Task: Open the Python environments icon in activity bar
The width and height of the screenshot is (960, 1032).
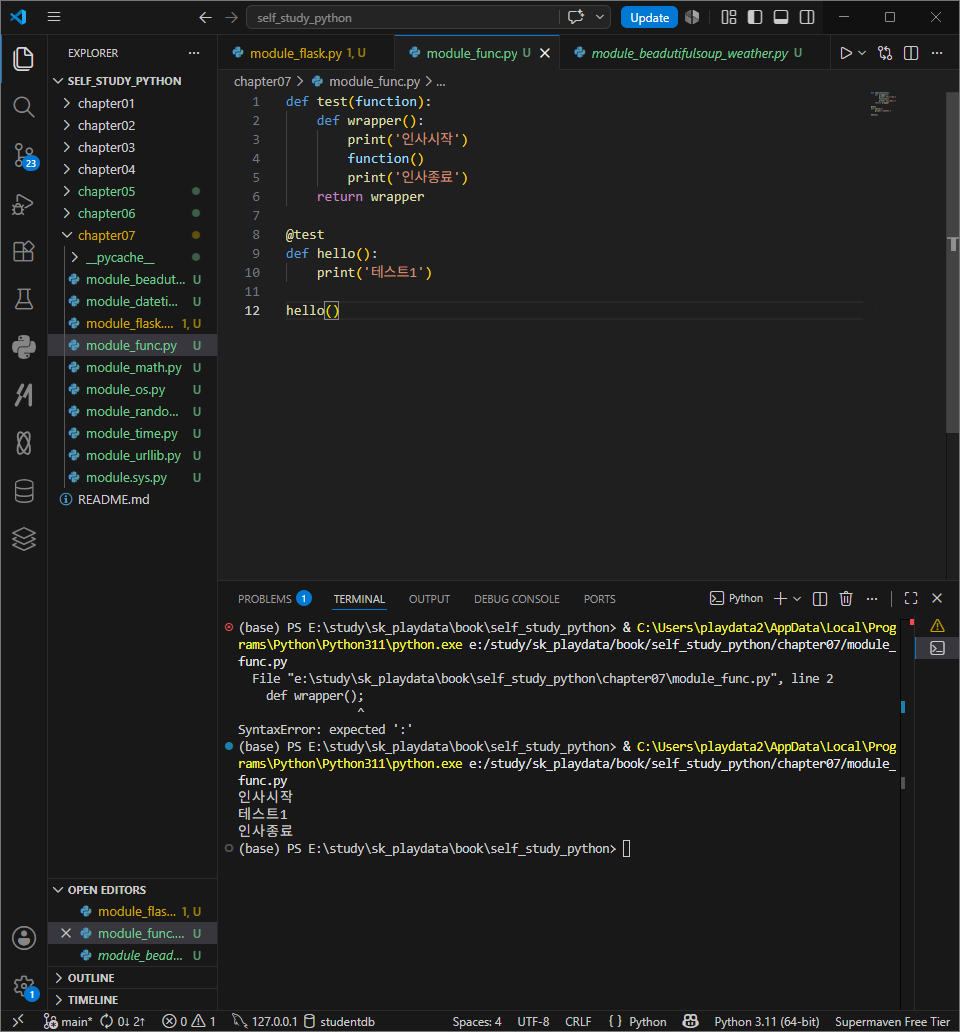Action: coord(24,347)
